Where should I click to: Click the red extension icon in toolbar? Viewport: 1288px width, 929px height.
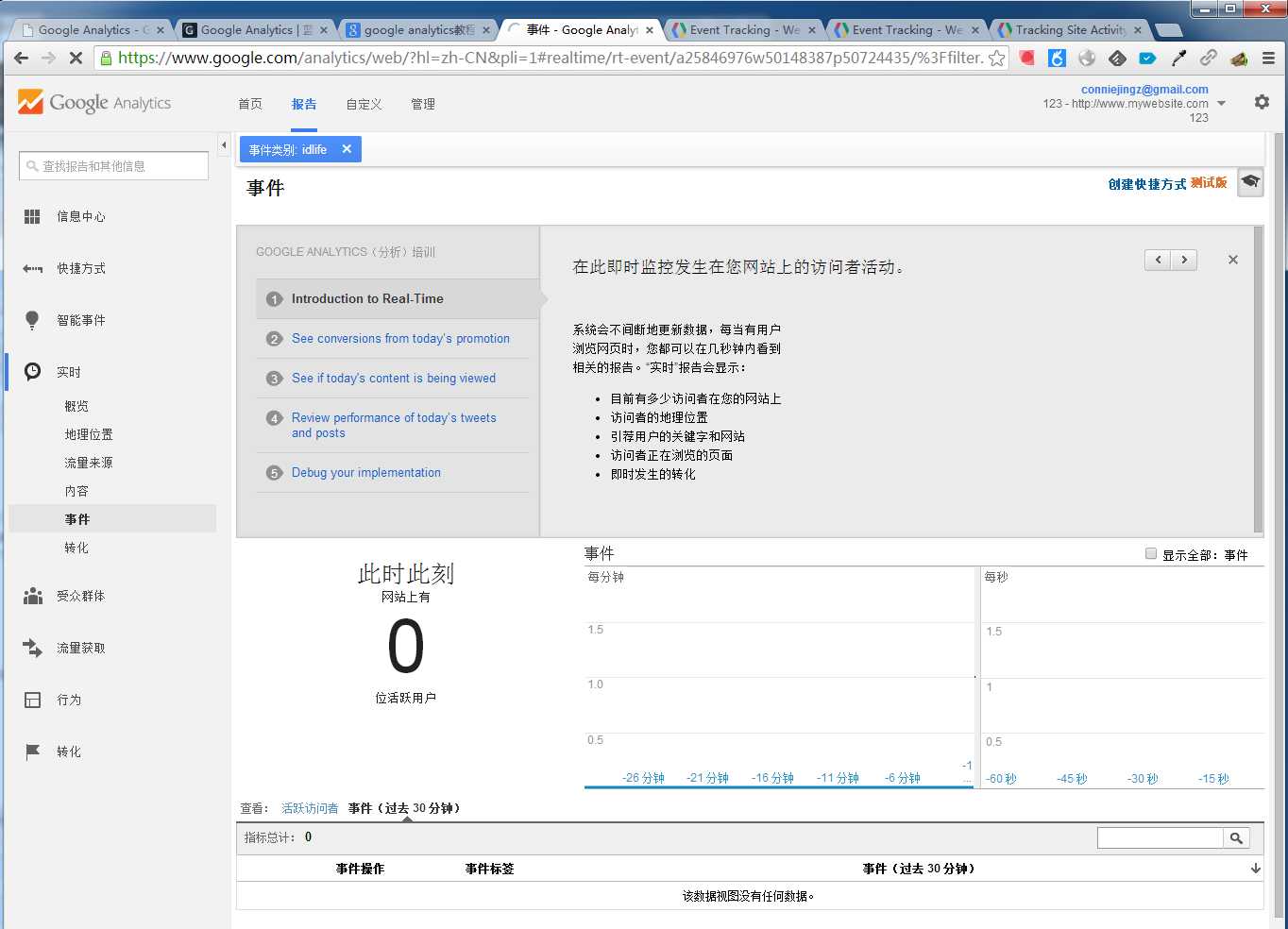[1026, 59]
